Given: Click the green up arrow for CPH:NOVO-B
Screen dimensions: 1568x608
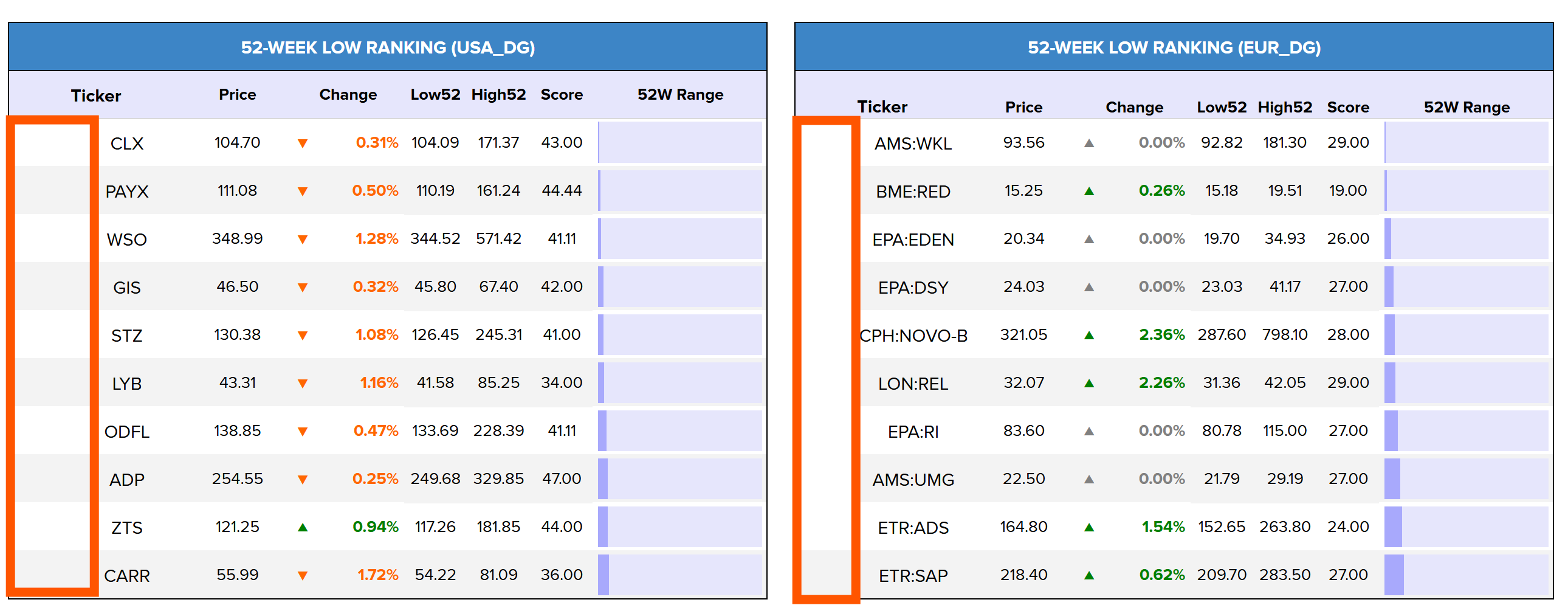Looking at the screenshot, I should click(1089, 335).
